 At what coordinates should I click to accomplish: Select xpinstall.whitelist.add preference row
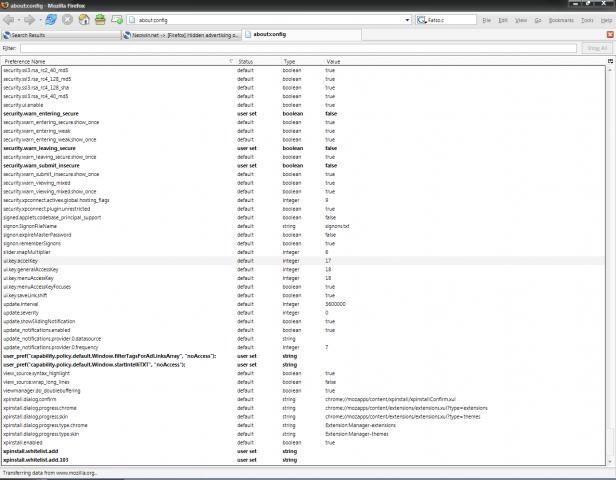click(303, 451)
